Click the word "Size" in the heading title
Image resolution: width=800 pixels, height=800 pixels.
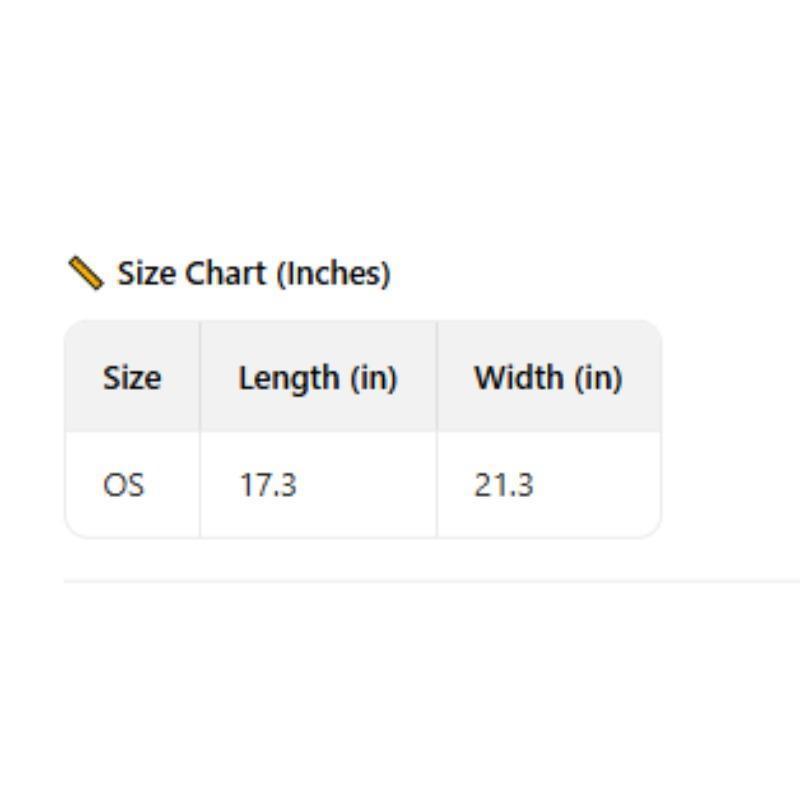click(147, 273)
